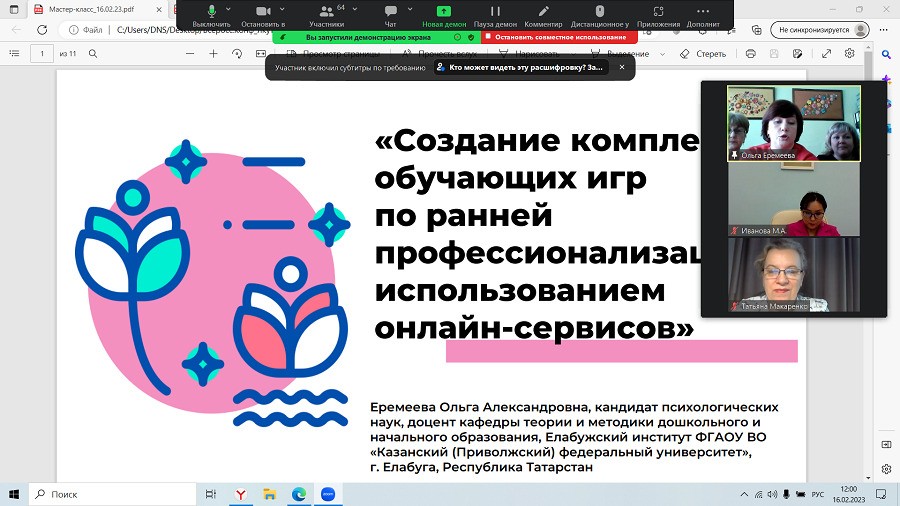Open PDF viewer settings gear

849,53
